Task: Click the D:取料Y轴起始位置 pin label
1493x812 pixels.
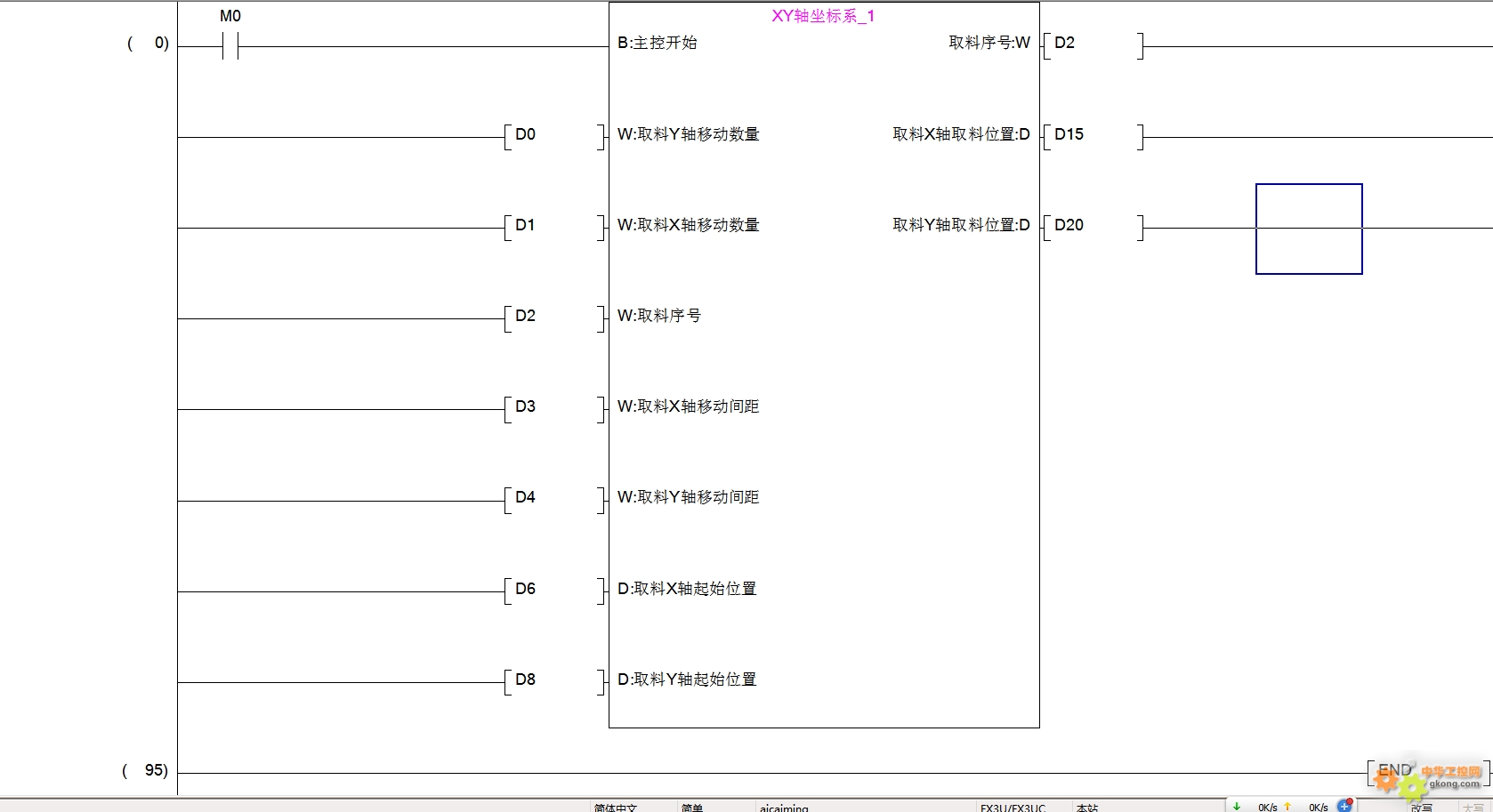Action: pos(687,679)
